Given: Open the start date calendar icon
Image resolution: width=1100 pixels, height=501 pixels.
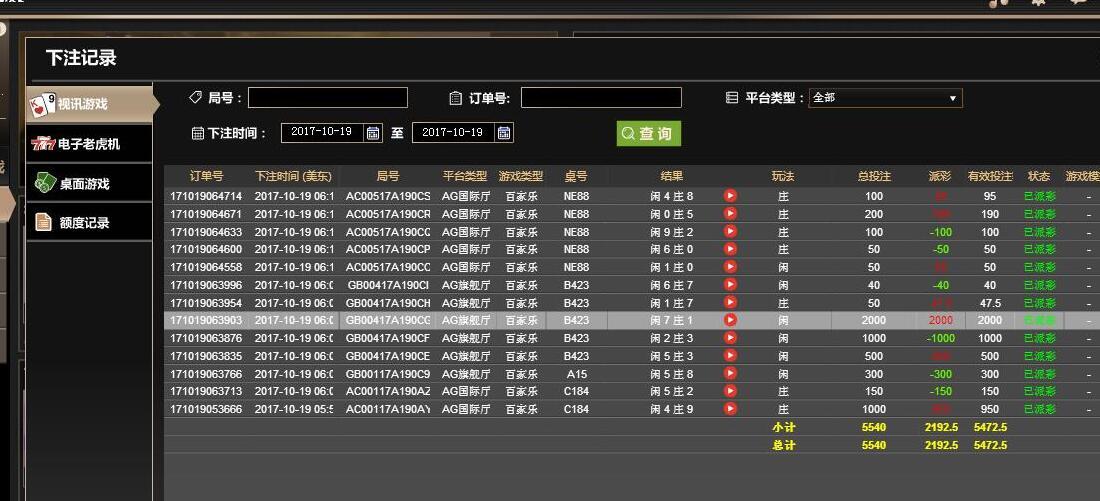Looking at the screenshot, I should 373,133.
